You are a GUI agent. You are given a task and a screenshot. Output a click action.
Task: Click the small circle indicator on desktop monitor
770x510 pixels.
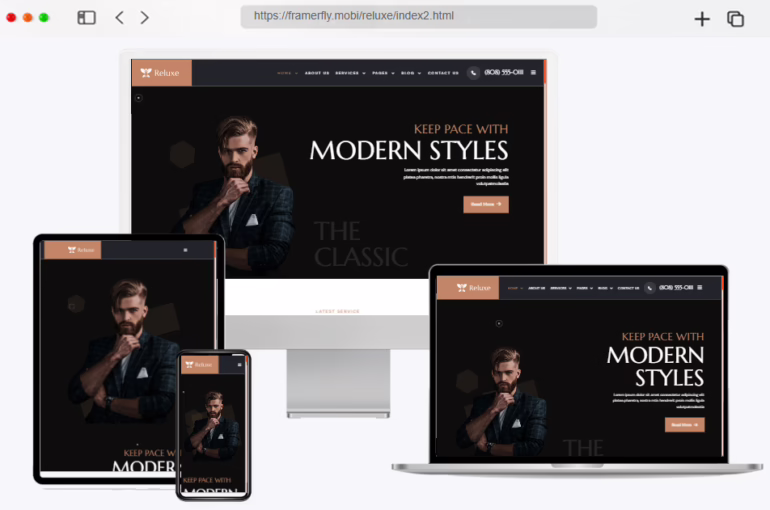pyautogui.click(x=138, y=98)
